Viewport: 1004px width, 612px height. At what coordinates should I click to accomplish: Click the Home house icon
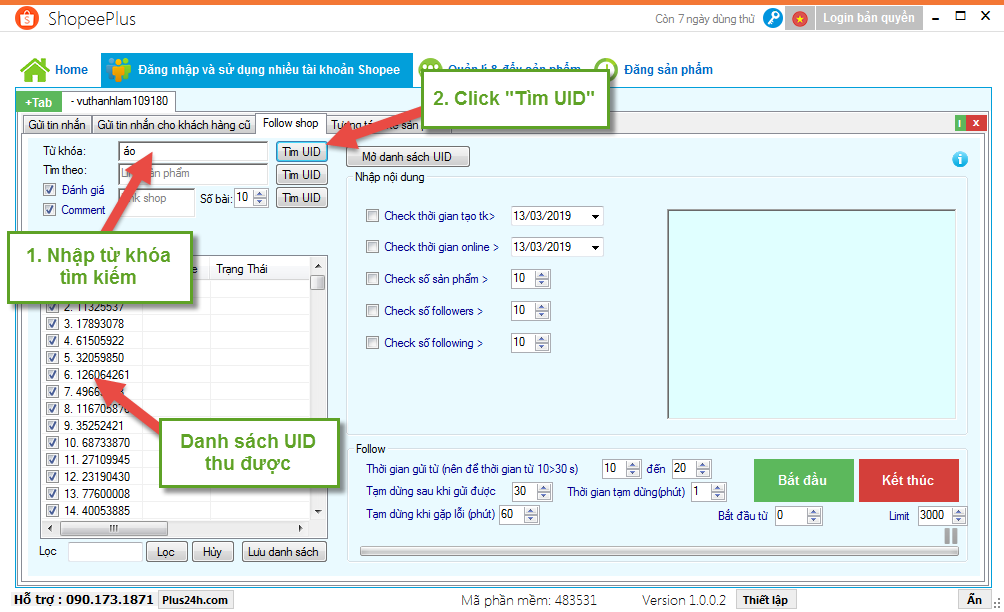(35, 70)
